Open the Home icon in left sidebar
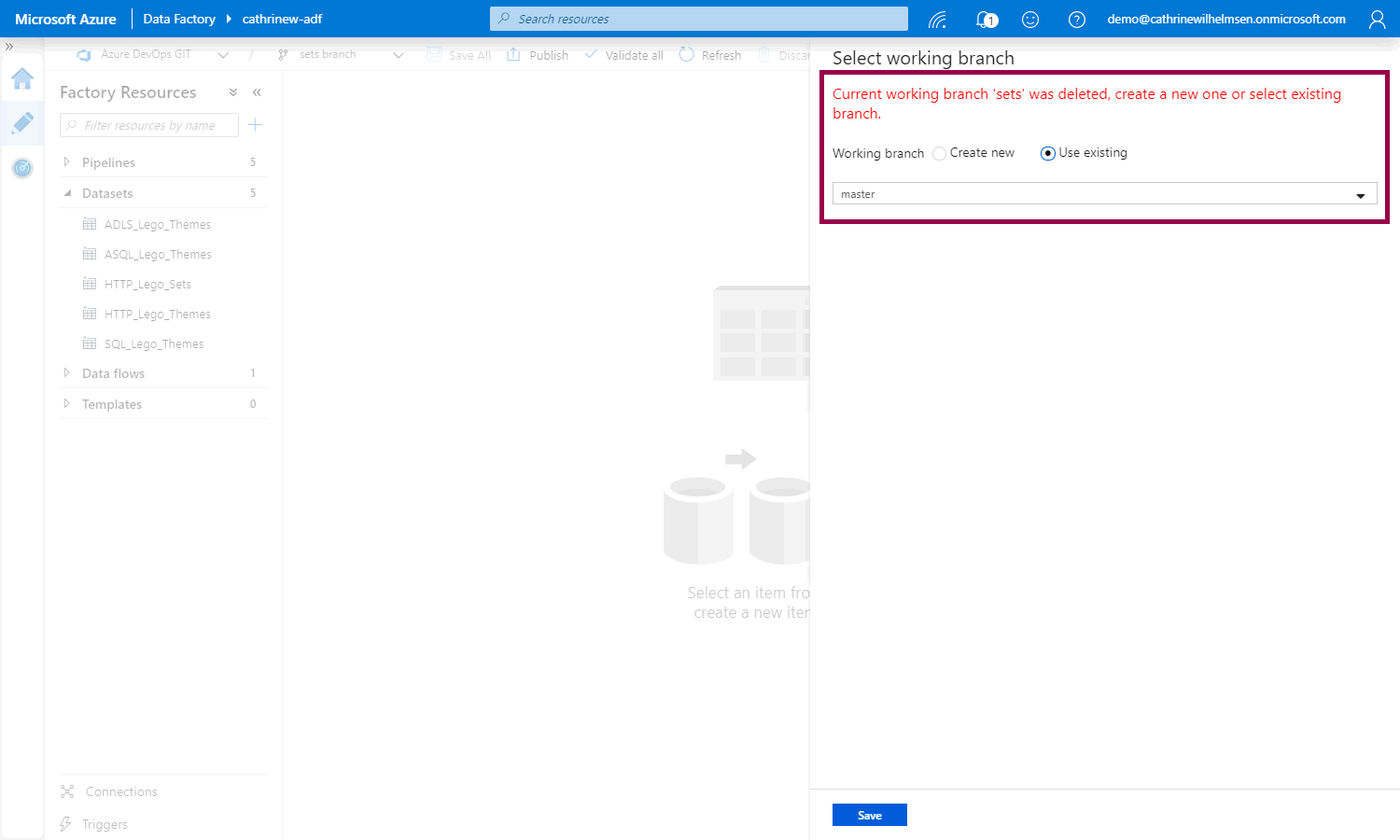 pos(22,79)
